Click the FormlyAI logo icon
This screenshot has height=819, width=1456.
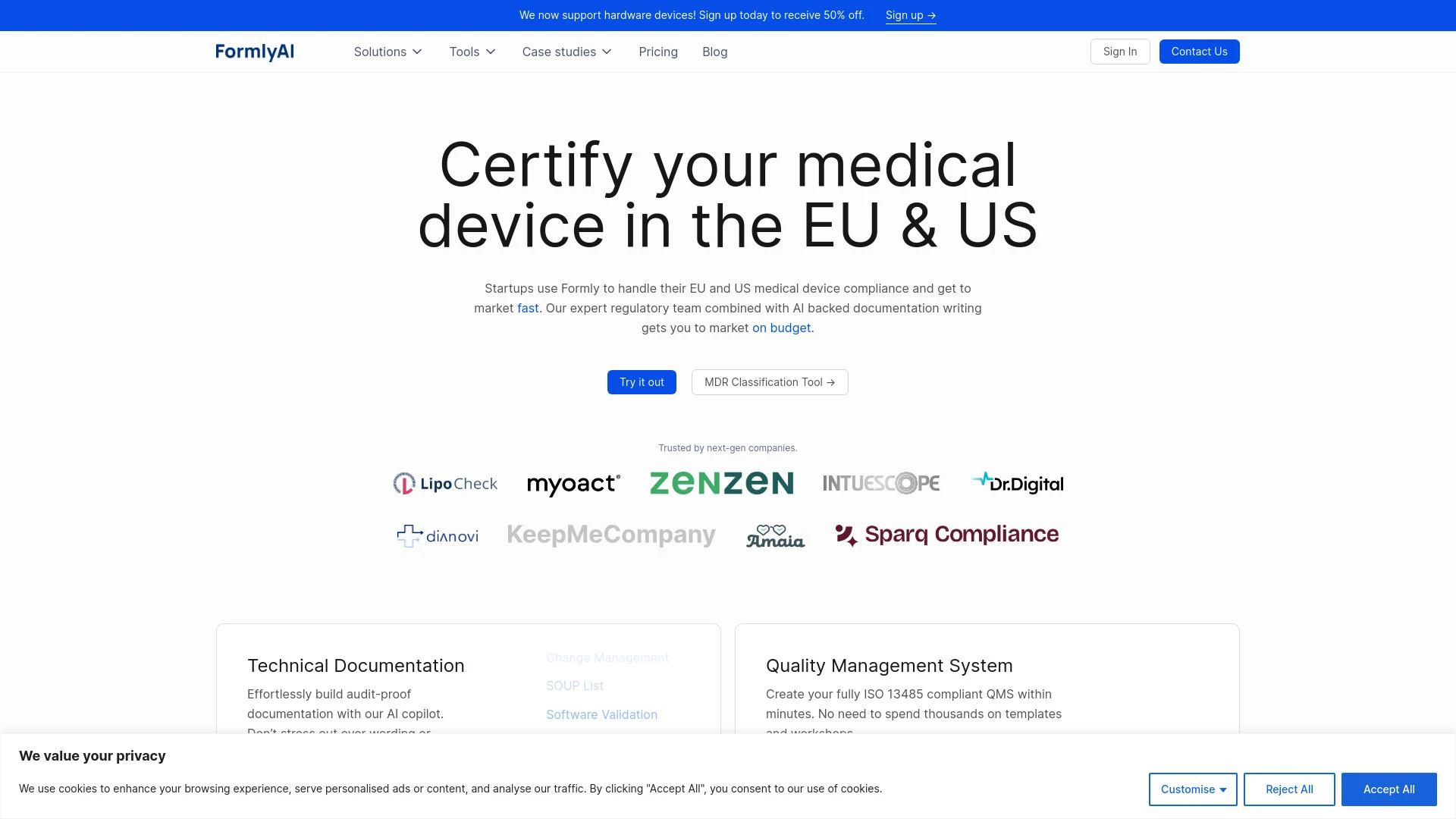tap(255, 51)
